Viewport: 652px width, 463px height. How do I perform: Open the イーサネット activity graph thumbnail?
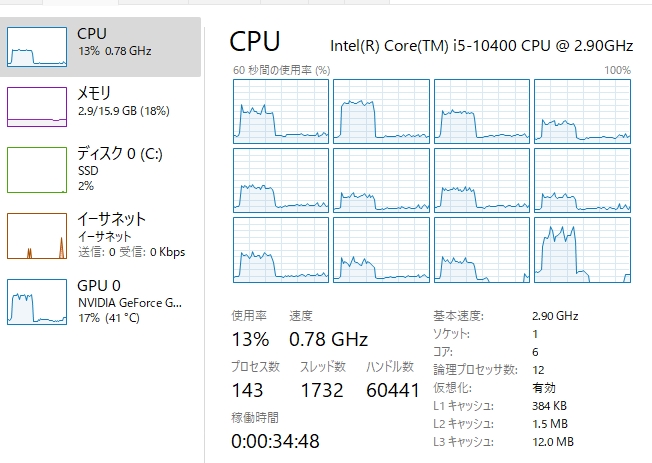click(x=37, y=235)
